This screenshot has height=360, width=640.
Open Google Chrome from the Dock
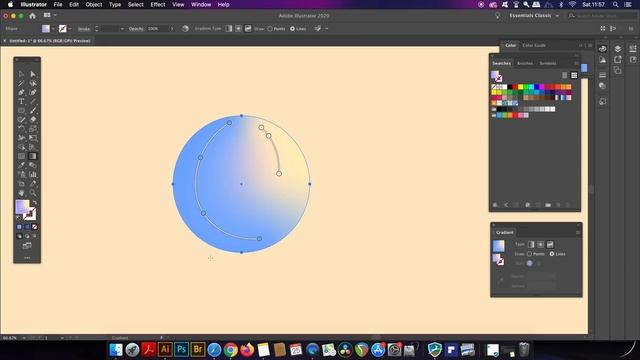coord(231,350)
